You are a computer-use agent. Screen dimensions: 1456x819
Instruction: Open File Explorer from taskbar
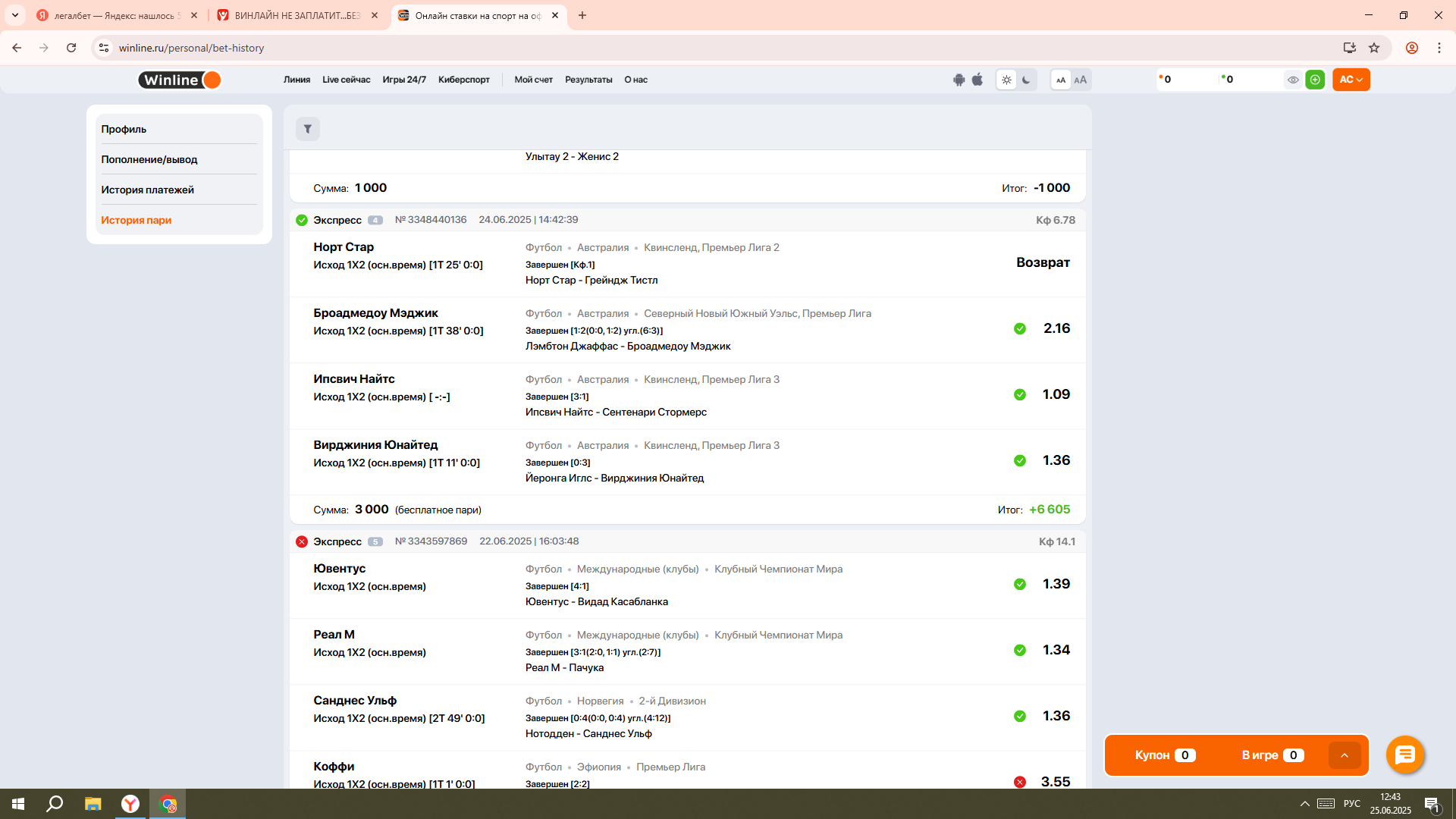click(x=93, y=804)
